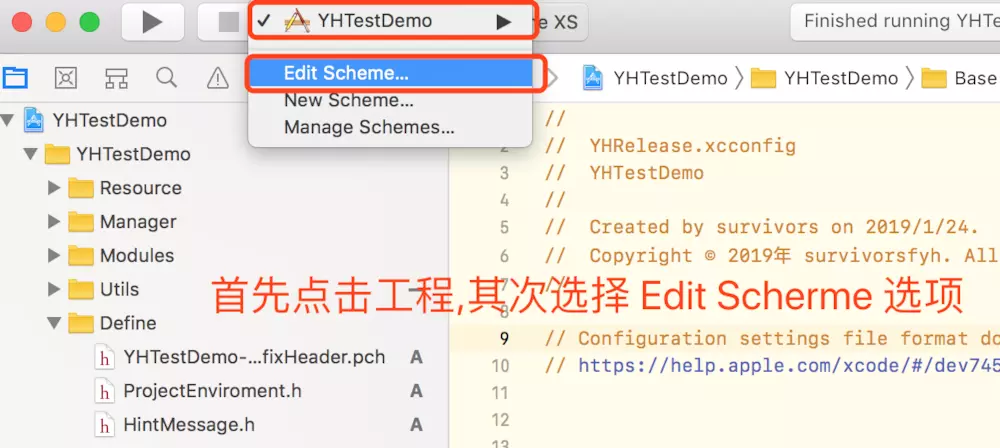Click the YHTestDemo folder breadcrumb
1000x448 pixels.
pos(841,78)
